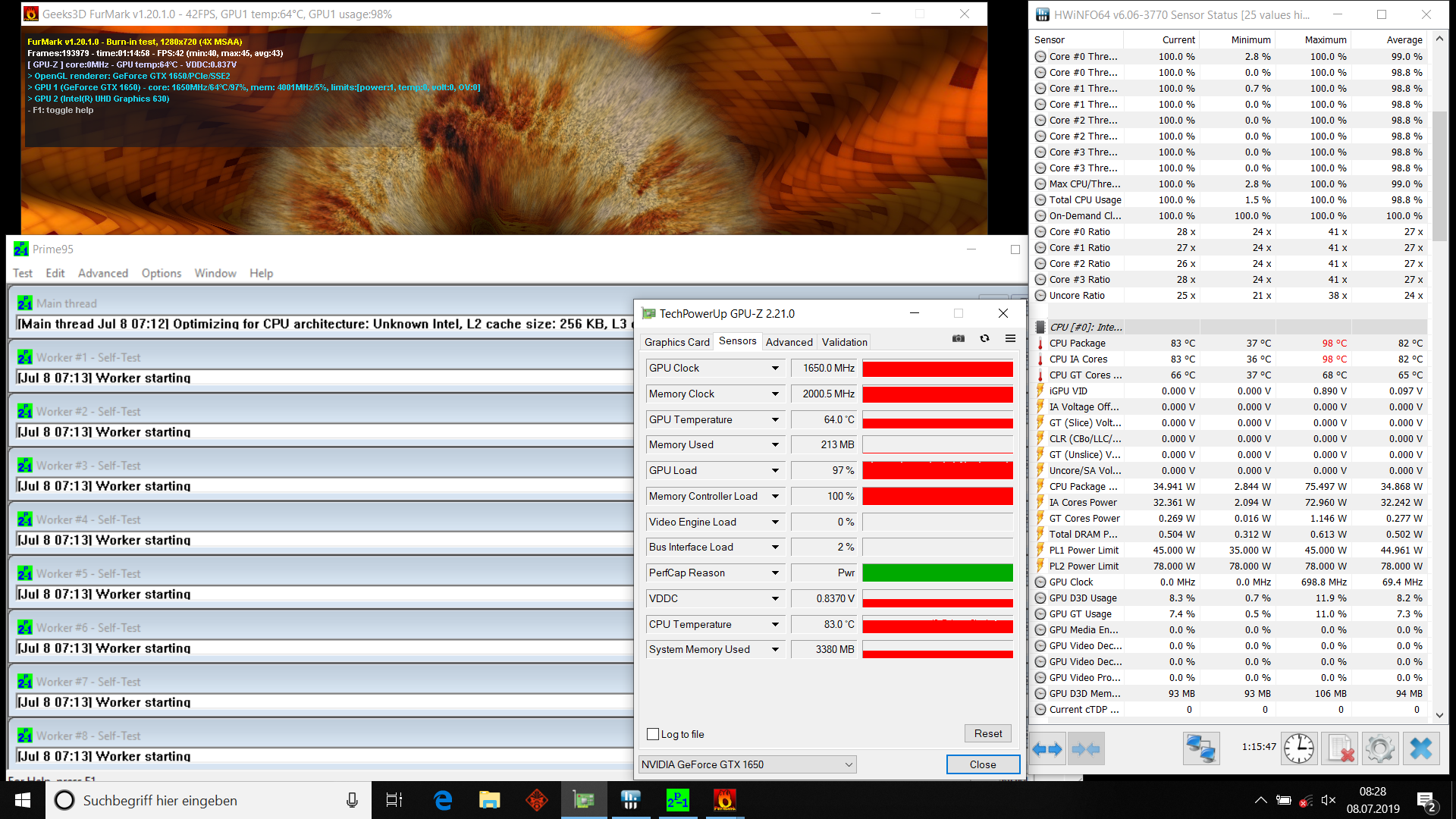Click the HWiNFO network remote monitoring icon

coord(1201,749)
